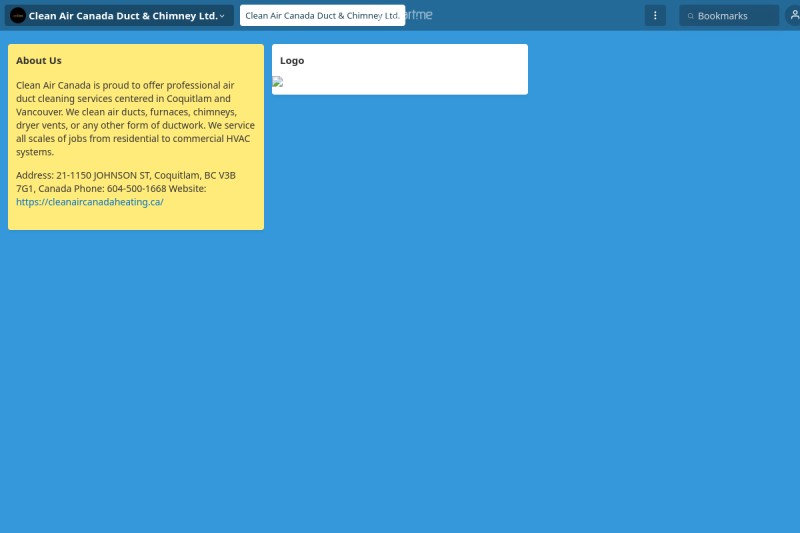The width and height of the screenshot is (800, 533).
Task: Click the address line starting 'Address: 21-1150 JOHNSON ST'
Action: pos(126,182)
